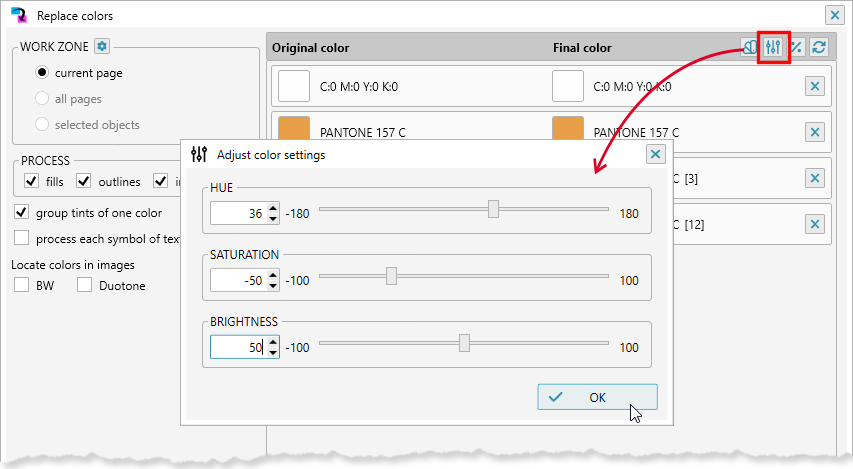
Task: Toggle the PROCESS checkbox following outlines
Action: coord(160,181)
